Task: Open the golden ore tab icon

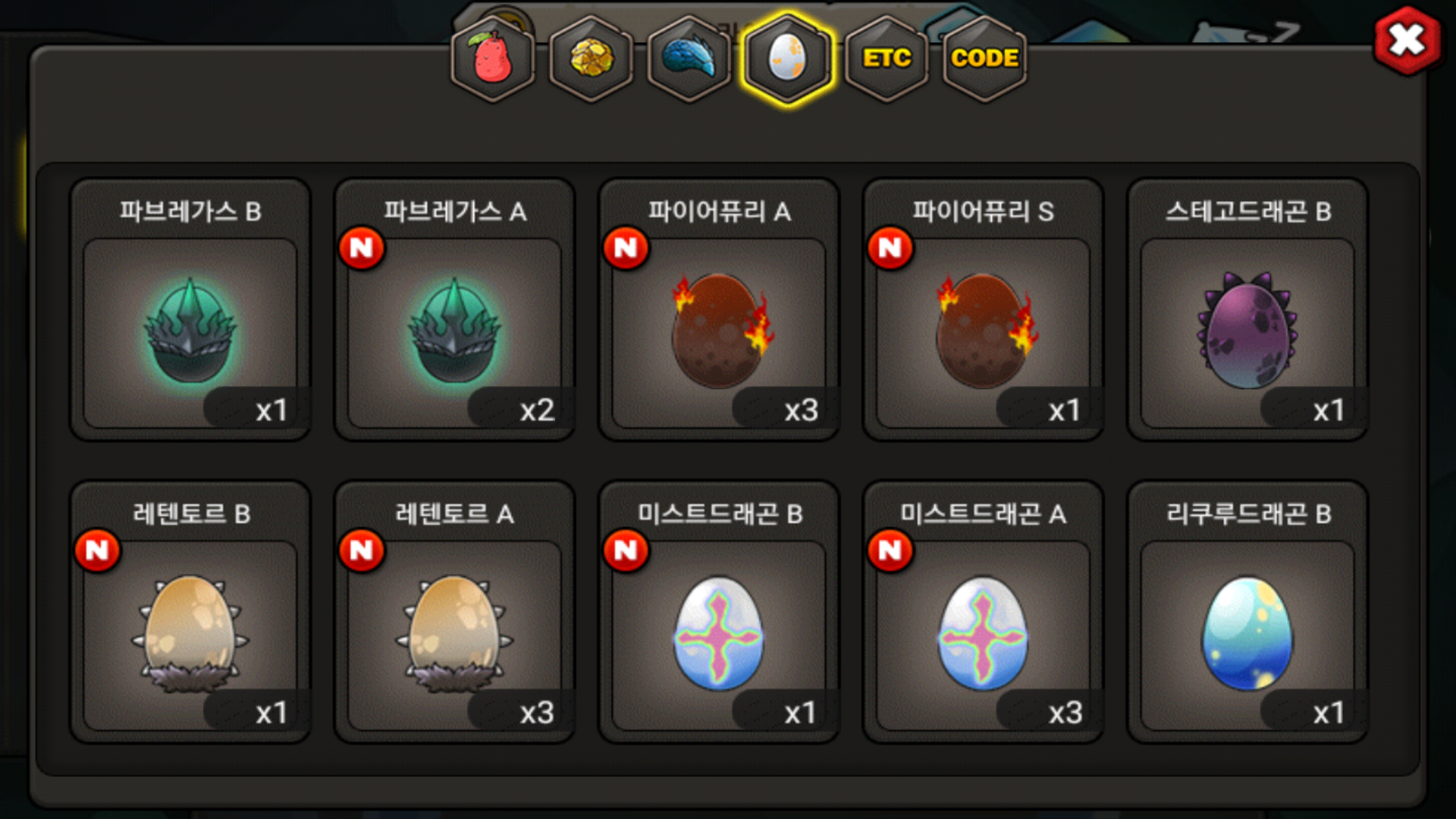Action: (x=591, y=59)
